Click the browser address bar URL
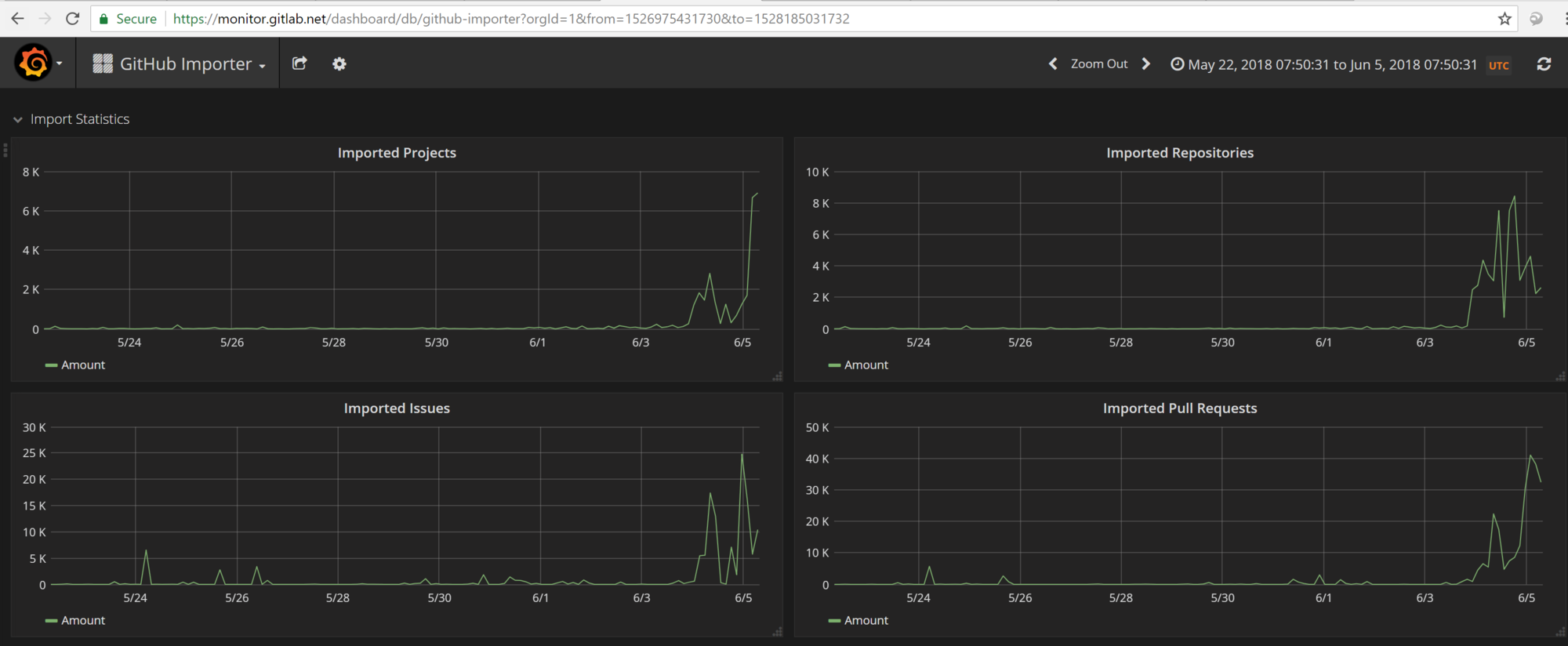This screenshot has width=1568, height=646. point(510,19)
